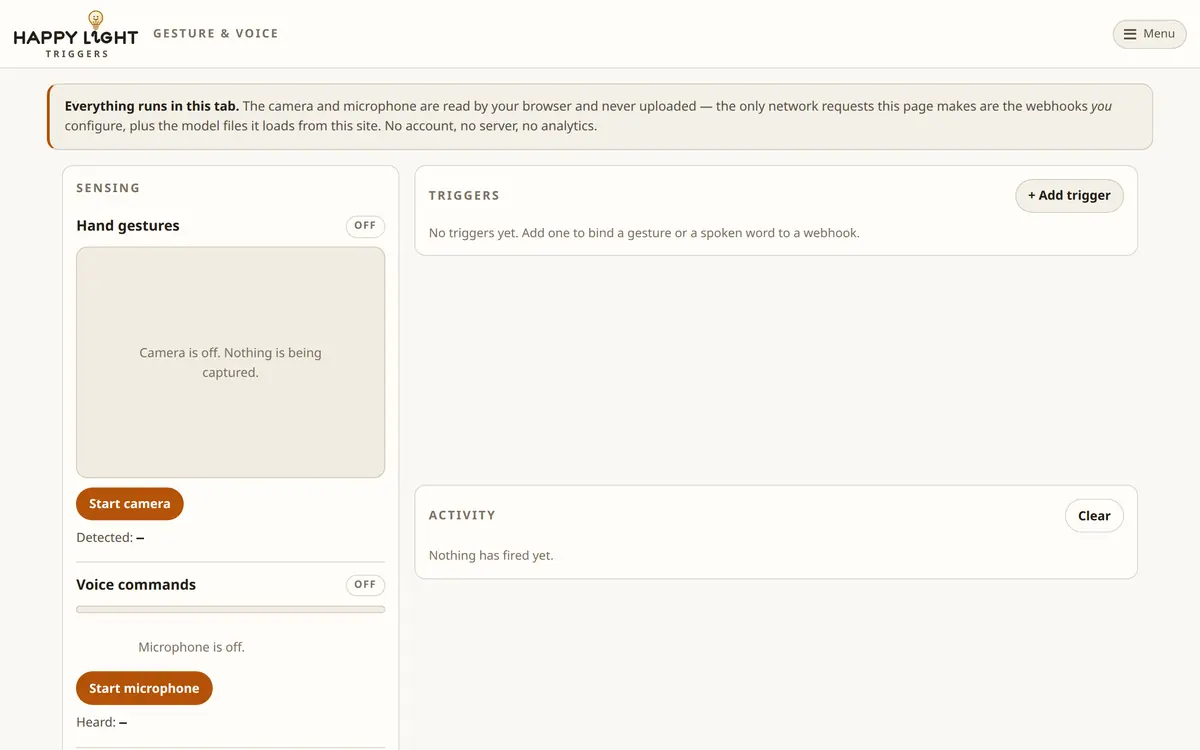Click the 'Microphone is off' status text
Screen dimensions: 1200x750
tap(191, 647)
